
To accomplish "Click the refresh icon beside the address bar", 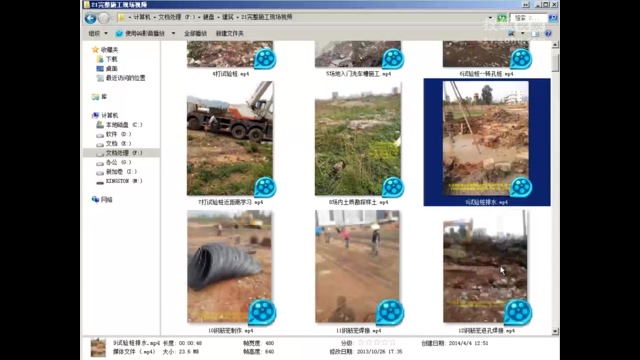I will click(502, 18).
